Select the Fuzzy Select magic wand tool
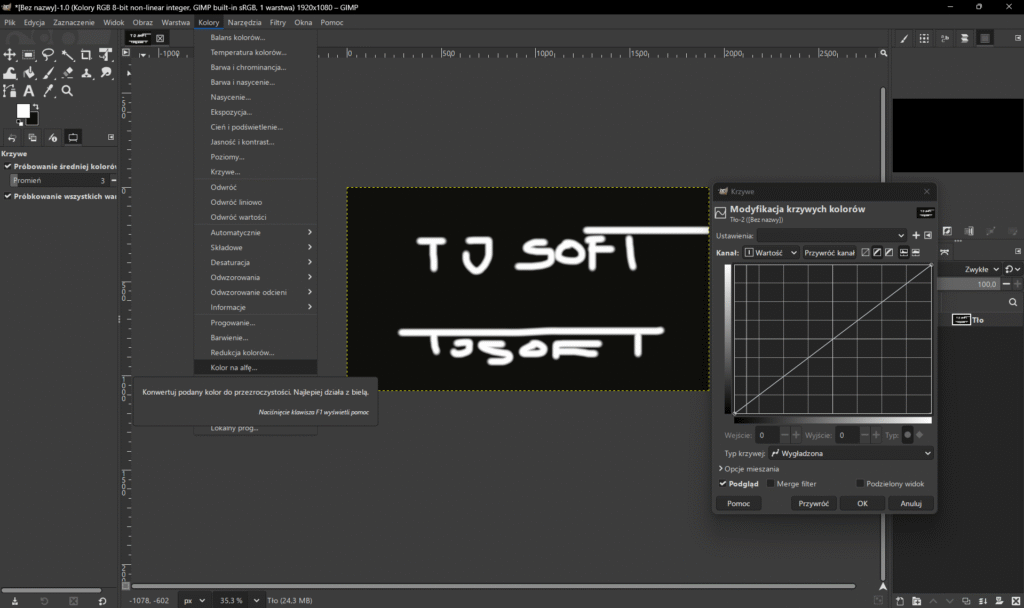Screen dimensions: 1024x608 pyautogui.click(x=67, y=55)
